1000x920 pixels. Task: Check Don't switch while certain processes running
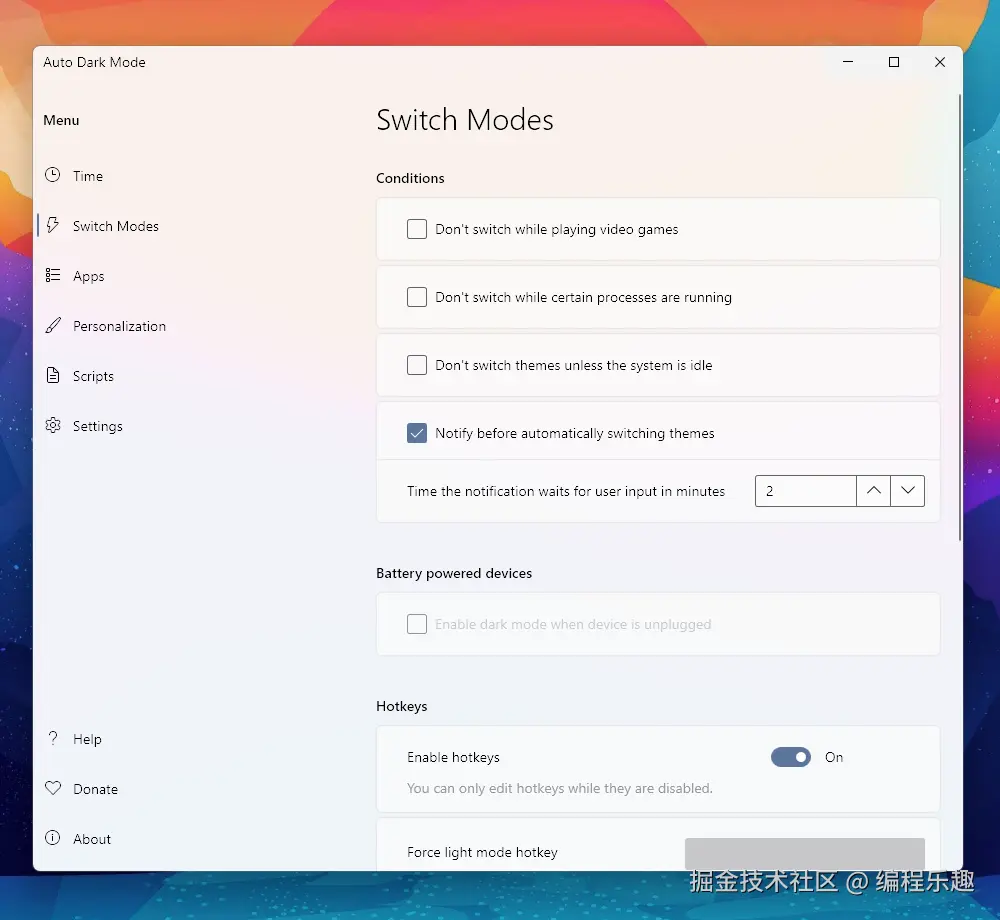tap(417, 297)
